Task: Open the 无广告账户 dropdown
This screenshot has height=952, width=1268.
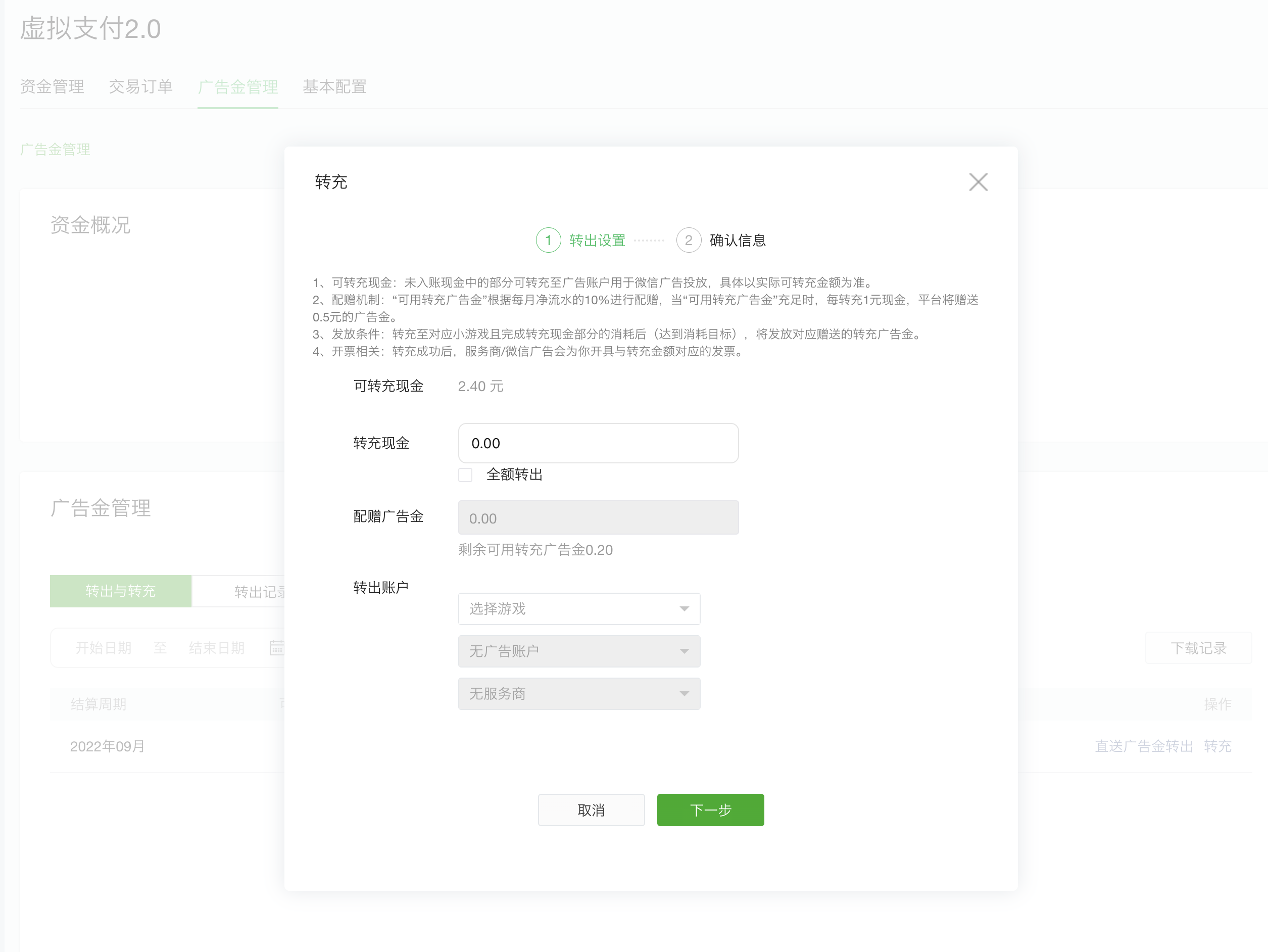Action: point(579,651)
